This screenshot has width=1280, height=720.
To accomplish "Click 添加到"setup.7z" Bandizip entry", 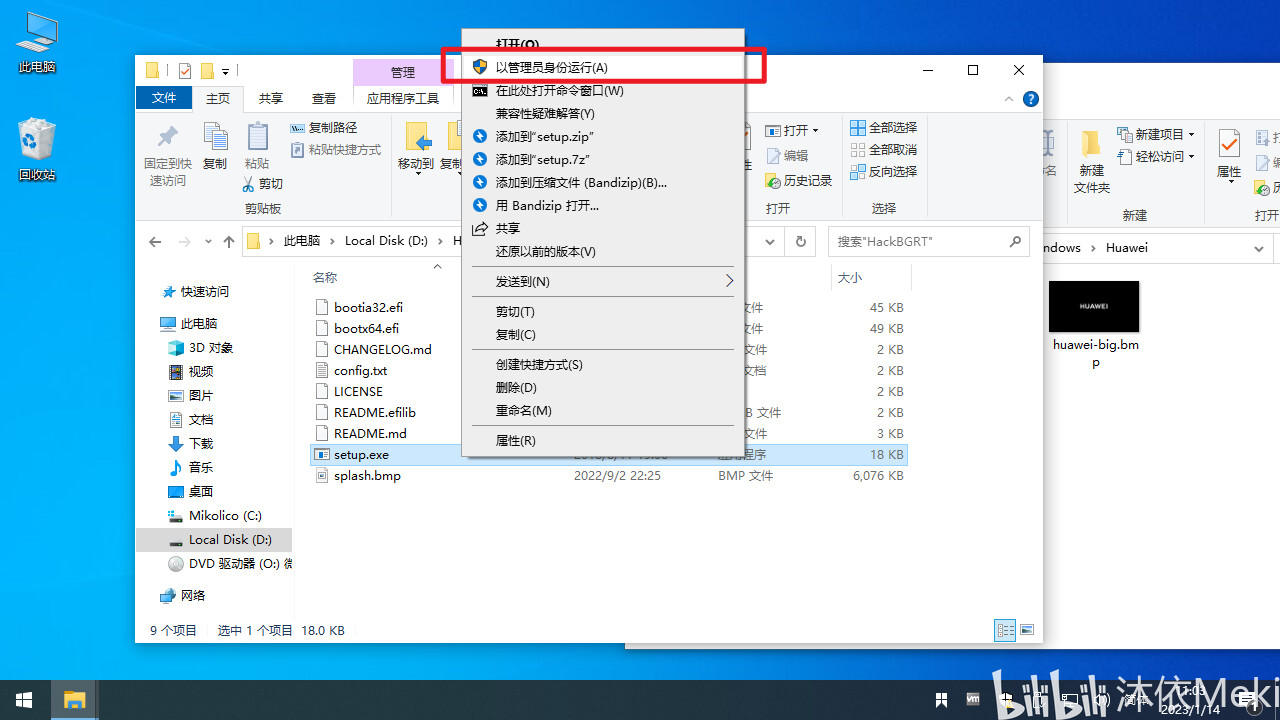I will [x=603, y=159].
